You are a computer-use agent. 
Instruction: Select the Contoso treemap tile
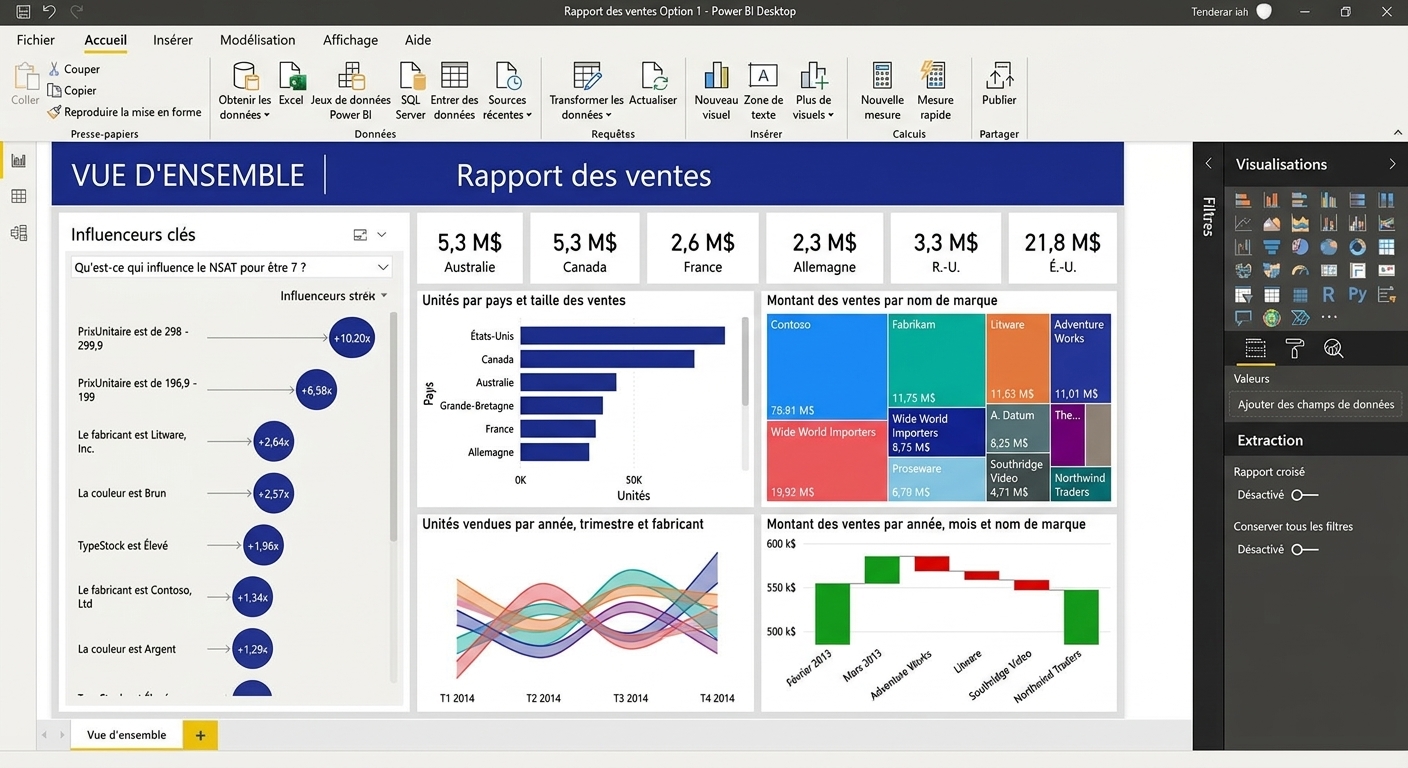[x=826, y=366]
